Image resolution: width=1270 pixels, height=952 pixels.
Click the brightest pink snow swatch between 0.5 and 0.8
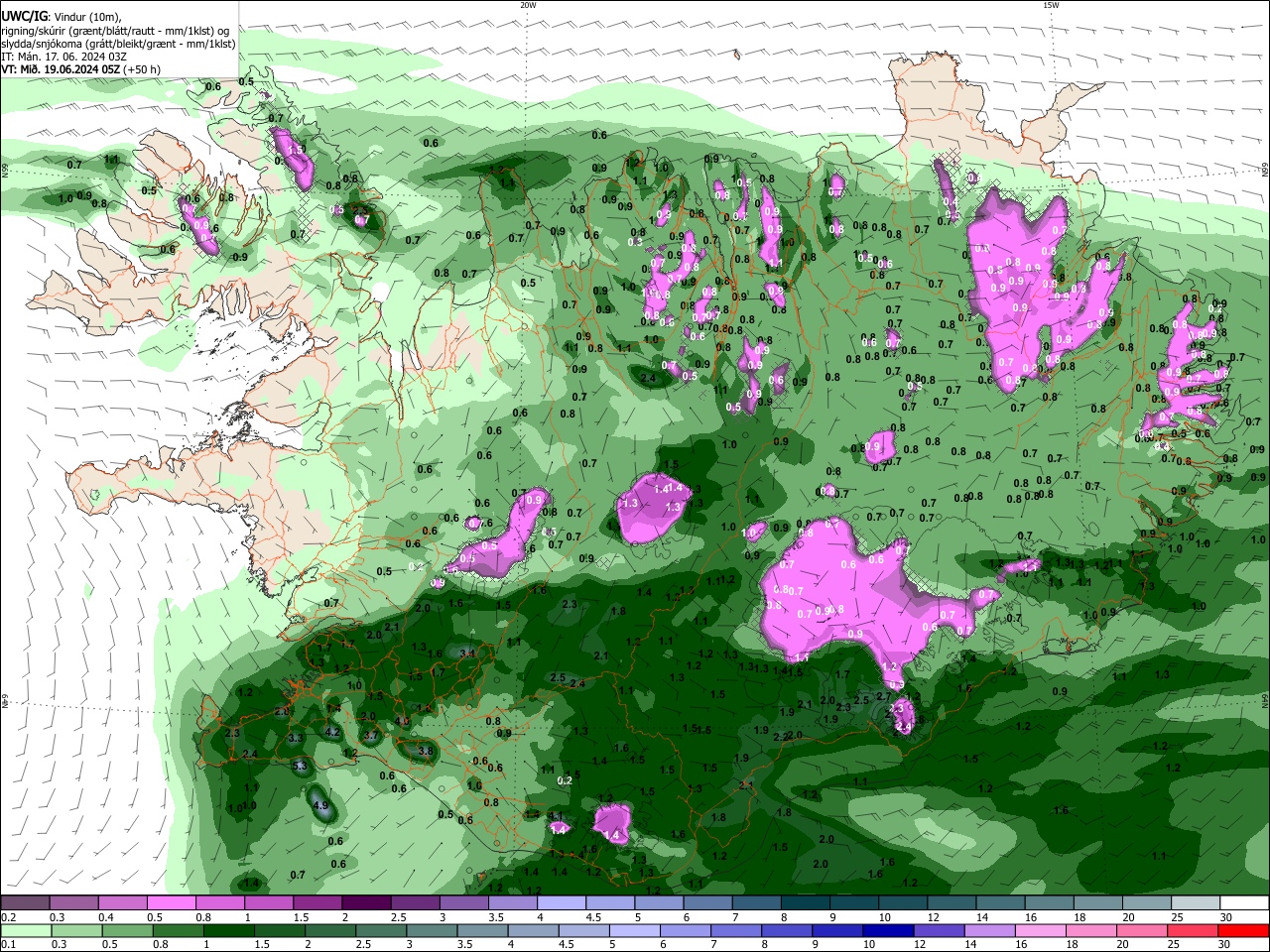[171, 903]
